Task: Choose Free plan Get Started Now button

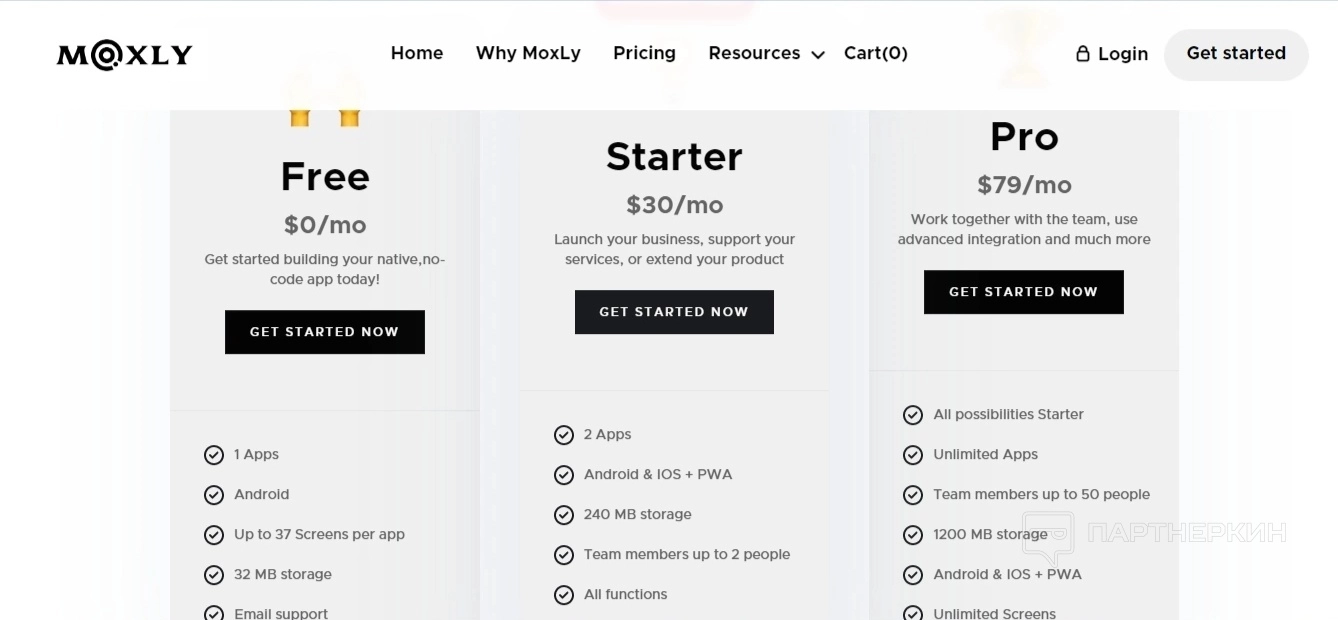Action: (325, 332)
